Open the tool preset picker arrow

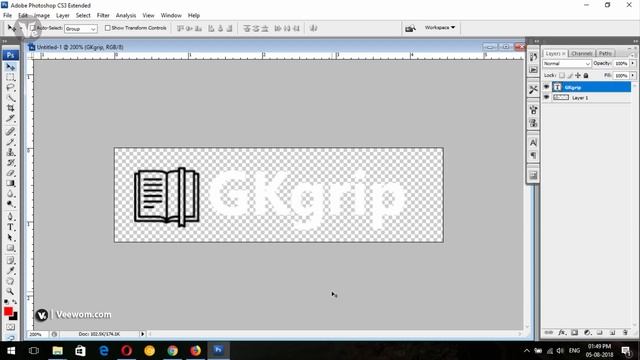click(21, 28)
